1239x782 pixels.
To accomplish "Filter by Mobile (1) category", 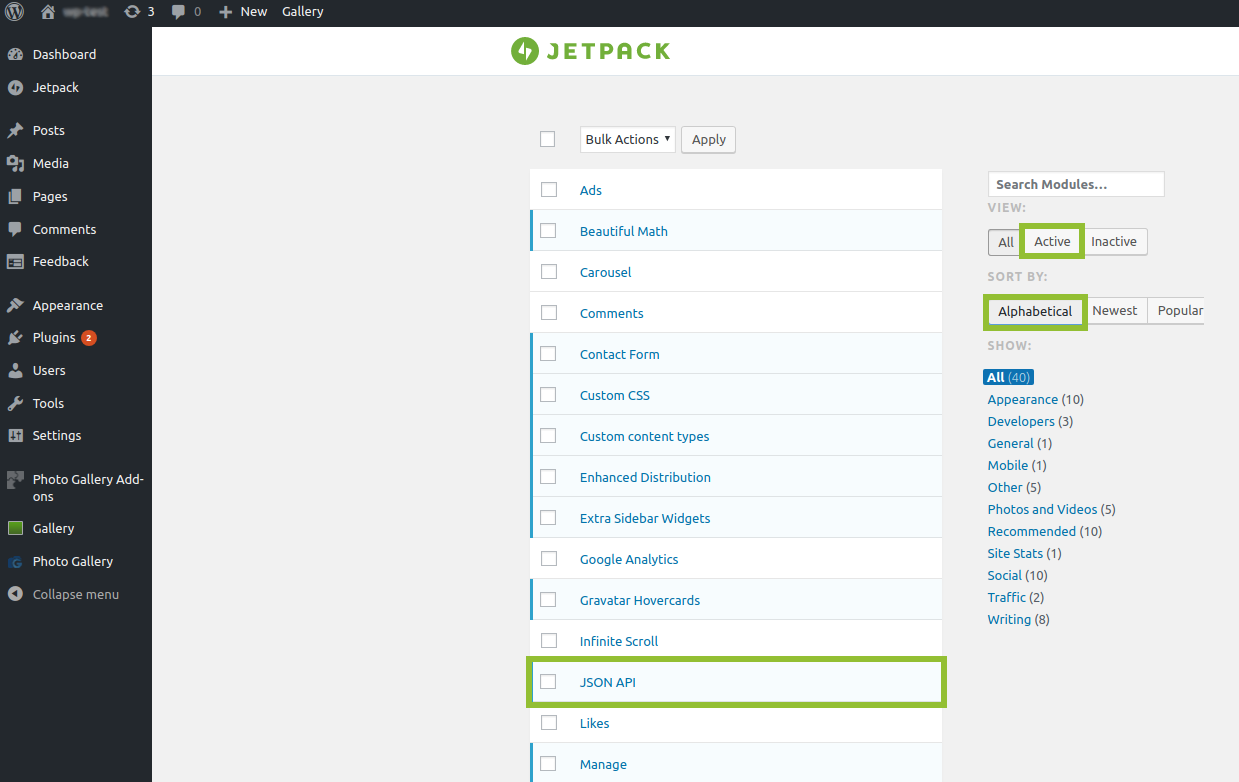I will (1017, 465).
